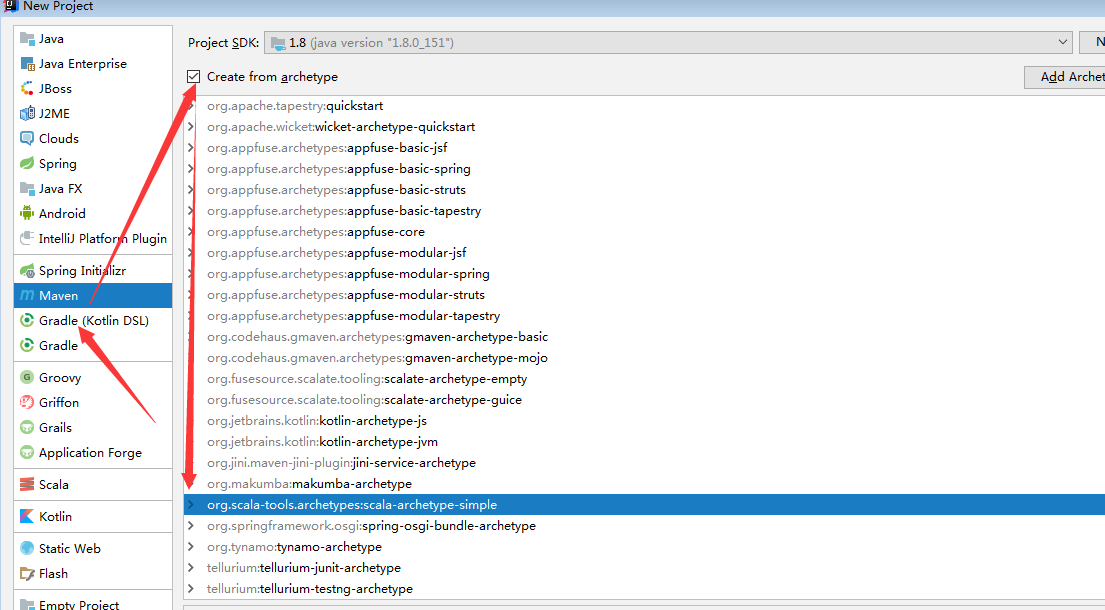Pick the Java FX icon
Screen dimensions: 1105x610
(27, 189)
